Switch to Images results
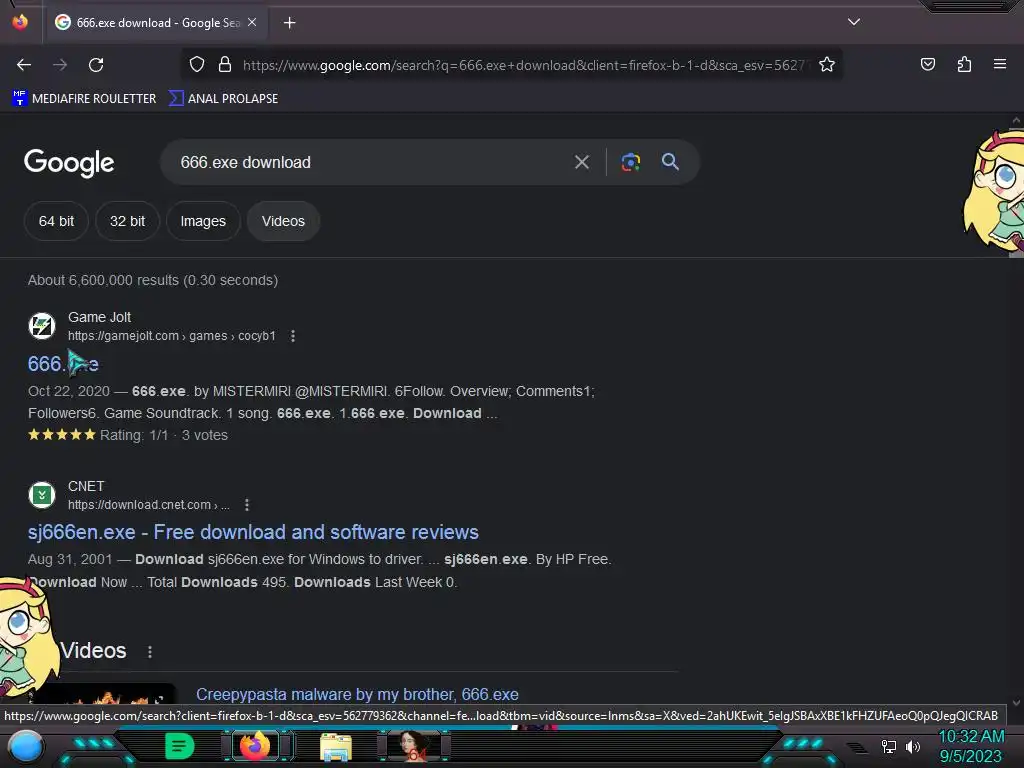This screenshot has width=1024, height=768. click(x=203, y=221)
